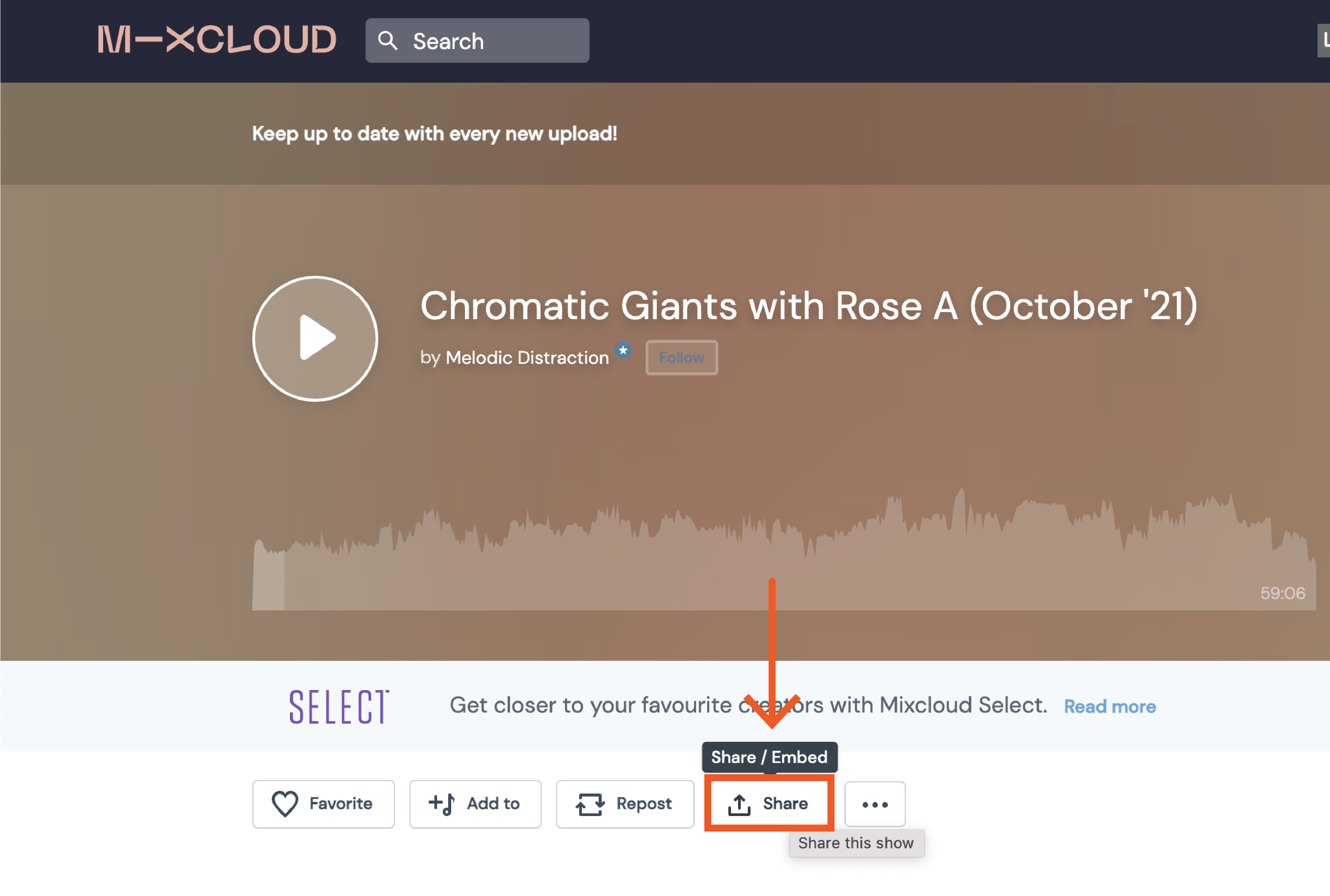Follow Melodic Distraction
1330x896 pixels.
tap(681, 358)
